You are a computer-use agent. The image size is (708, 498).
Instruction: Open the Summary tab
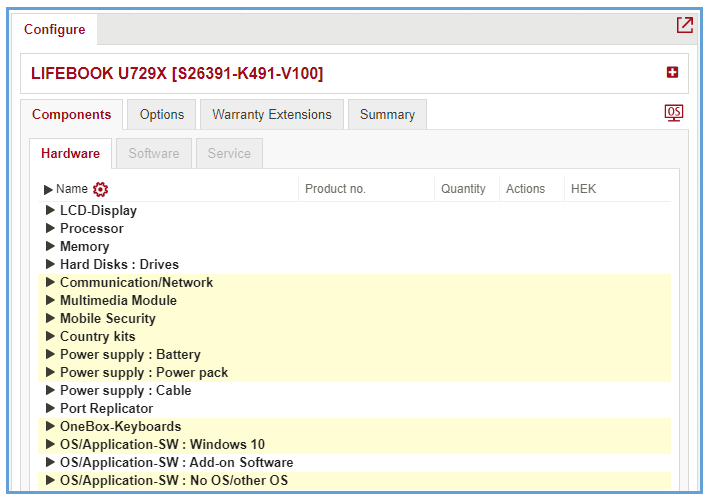coord(387,115)
